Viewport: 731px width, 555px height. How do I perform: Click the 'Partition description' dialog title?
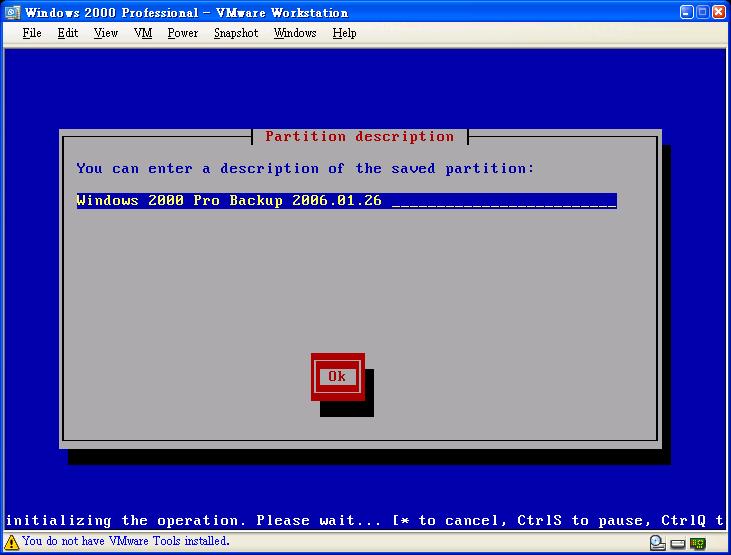coord(359,137)
